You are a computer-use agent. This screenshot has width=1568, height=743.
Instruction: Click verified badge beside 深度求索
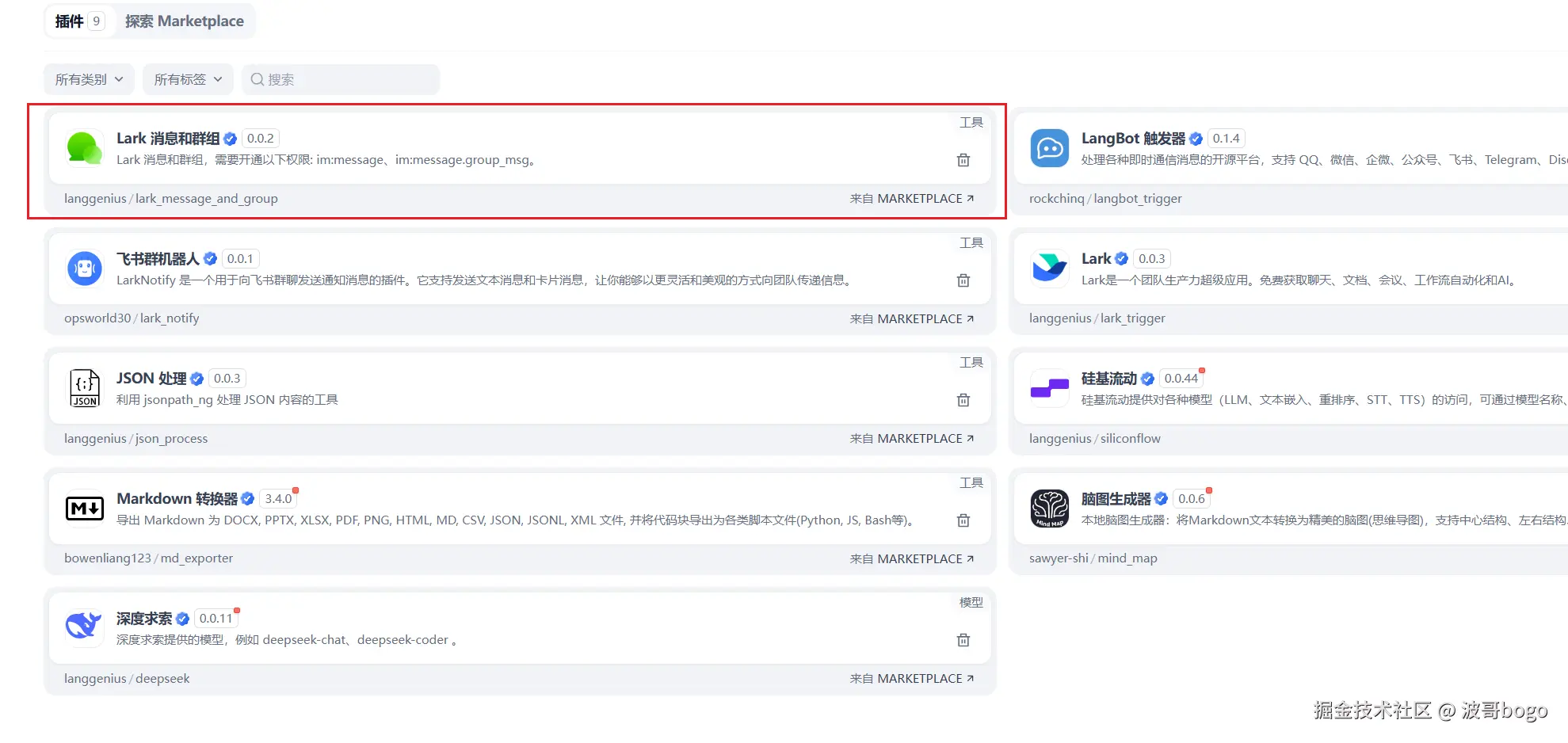point(183,619)
